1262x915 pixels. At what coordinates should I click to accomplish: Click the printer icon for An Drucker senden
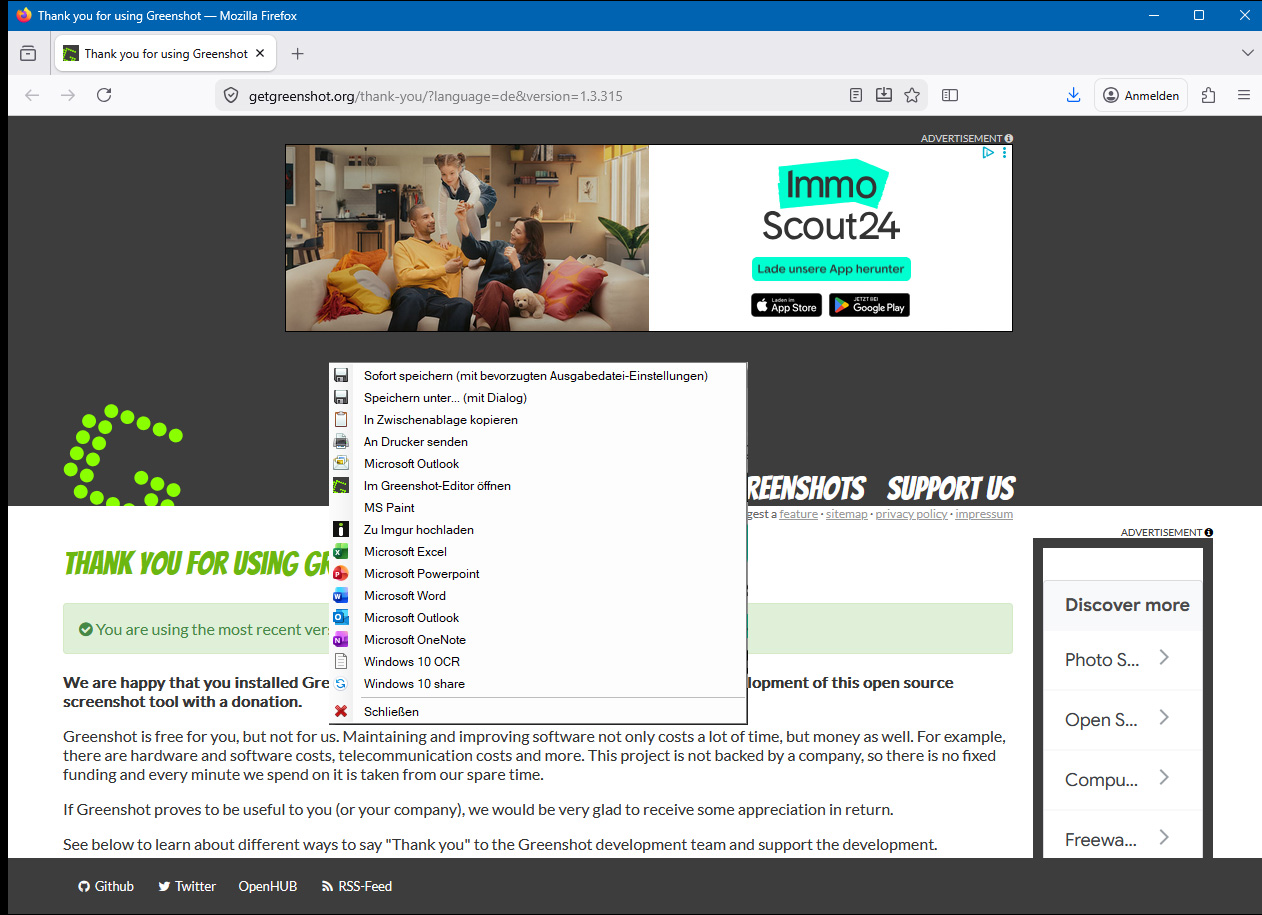tap(341, 442)
